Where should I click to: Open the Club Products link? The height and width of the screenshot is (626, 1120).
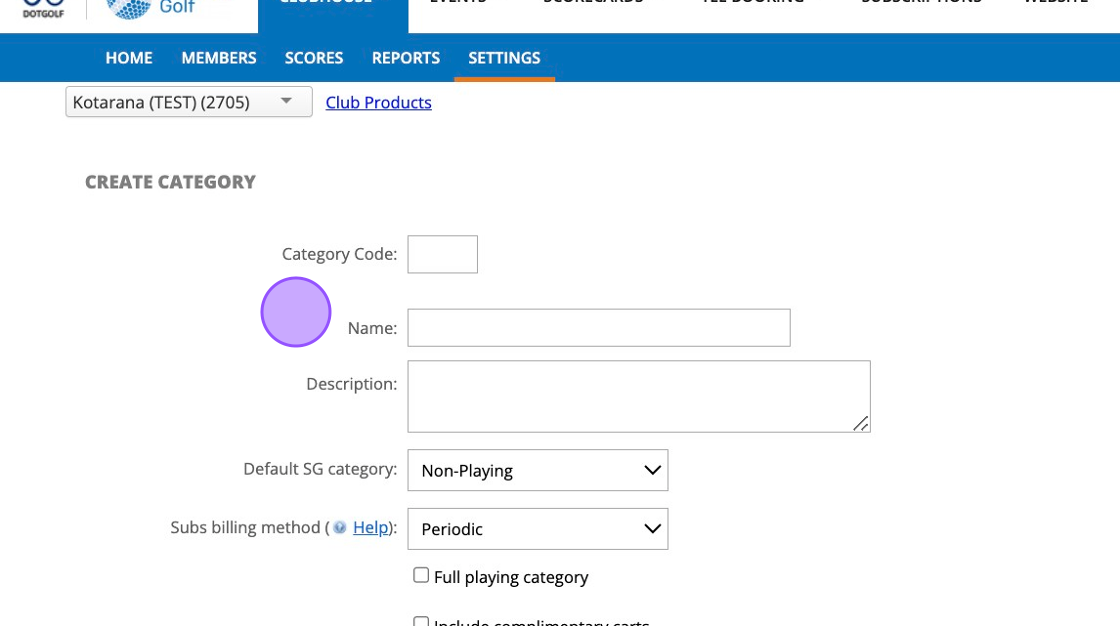click(x=378, y=103)
